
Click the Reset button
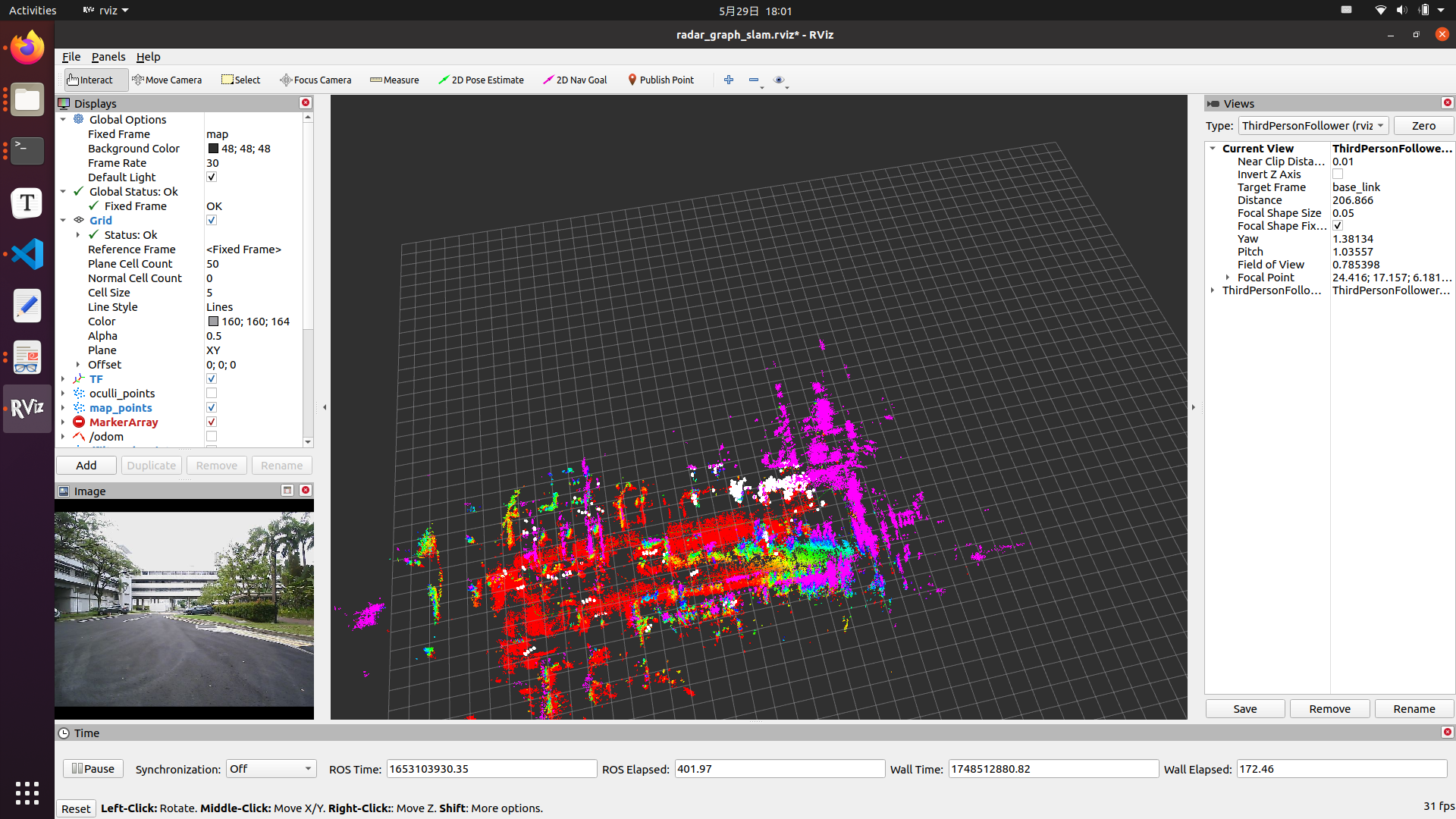[76, 808]
